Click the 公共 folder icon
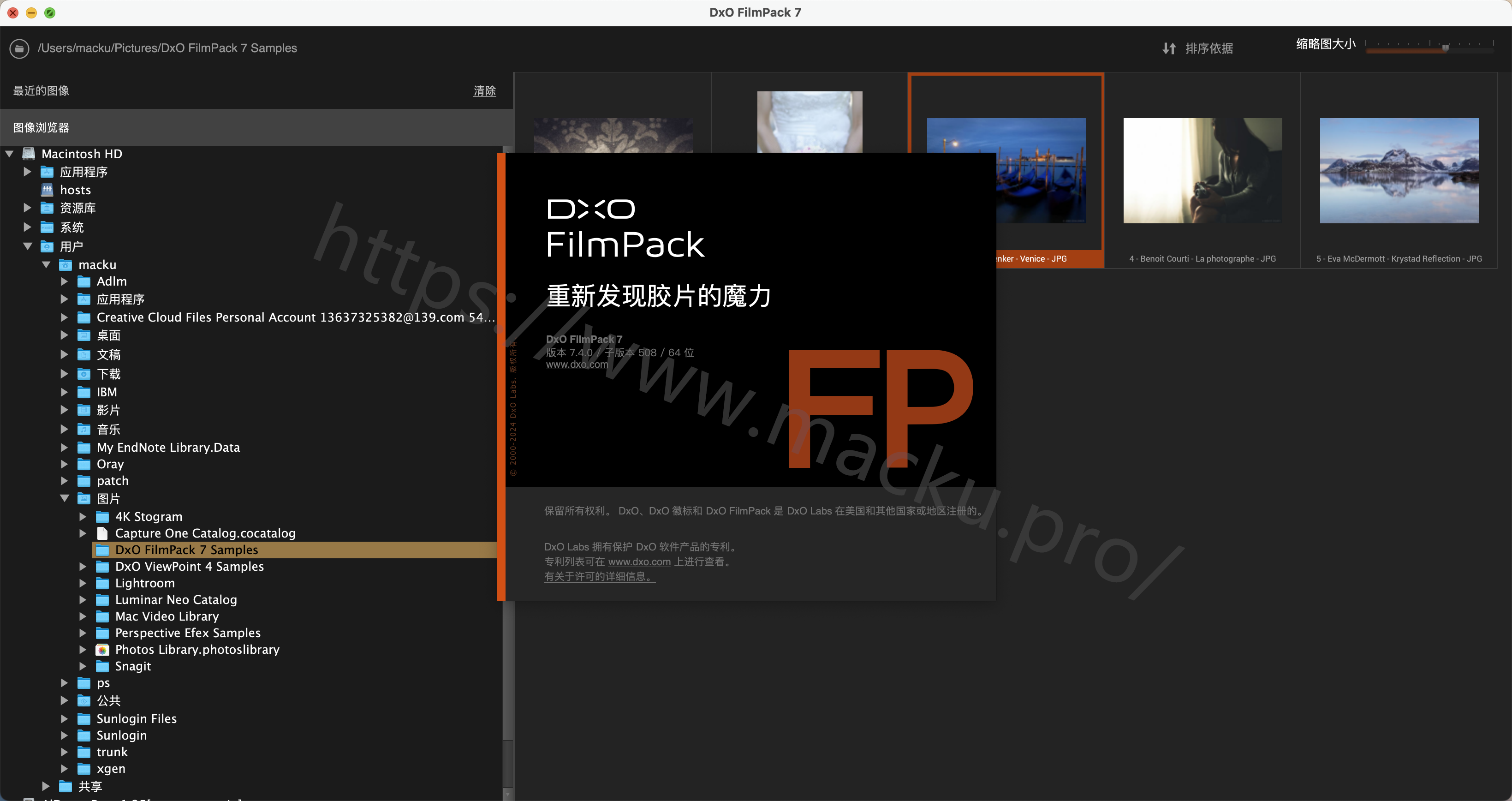1512x801 pixels. 84,700
